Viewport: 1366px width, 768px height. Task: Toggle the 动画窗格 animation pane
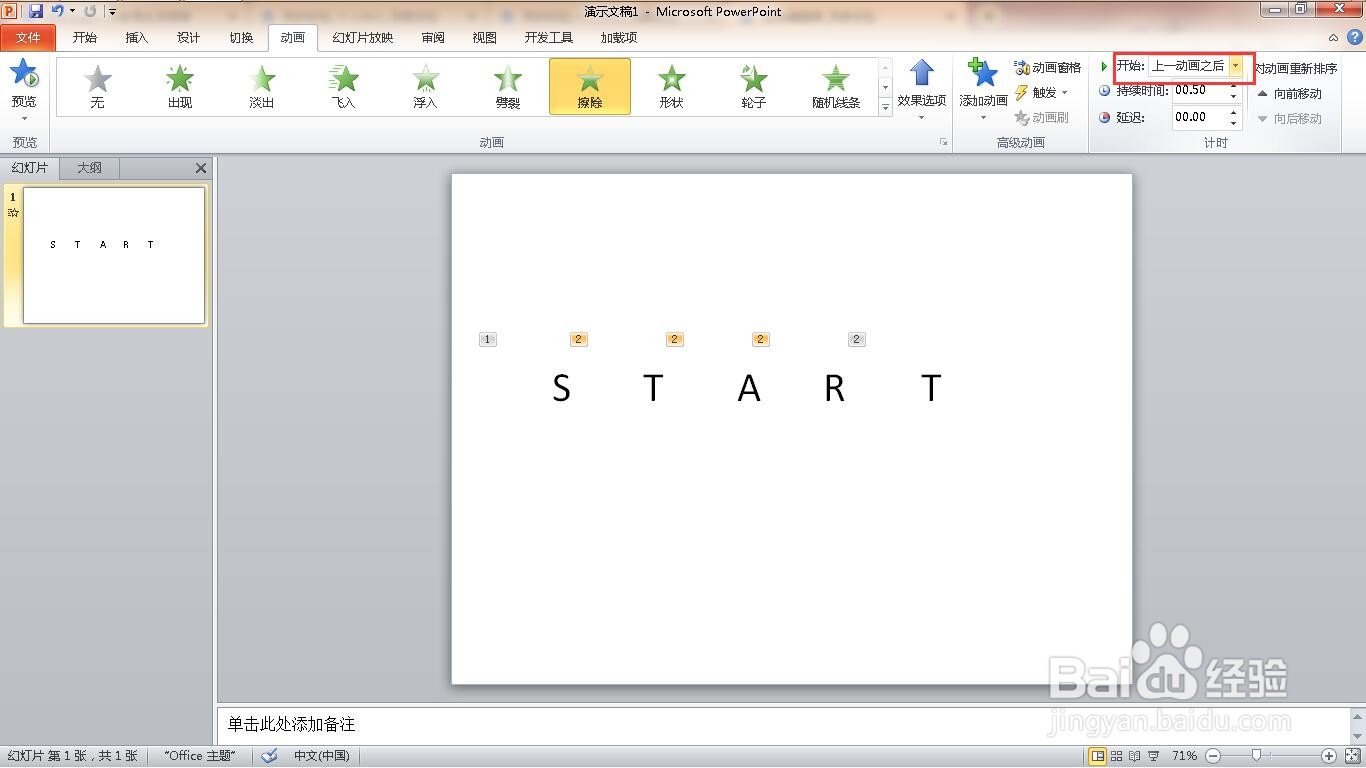1047,68
